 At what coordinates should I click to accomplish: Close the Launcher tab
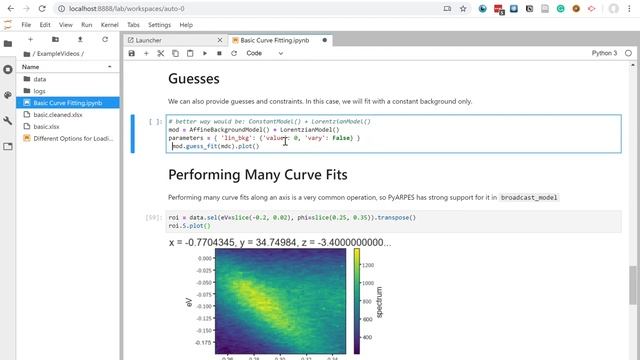pyautogui.click(x=220, y=40)
